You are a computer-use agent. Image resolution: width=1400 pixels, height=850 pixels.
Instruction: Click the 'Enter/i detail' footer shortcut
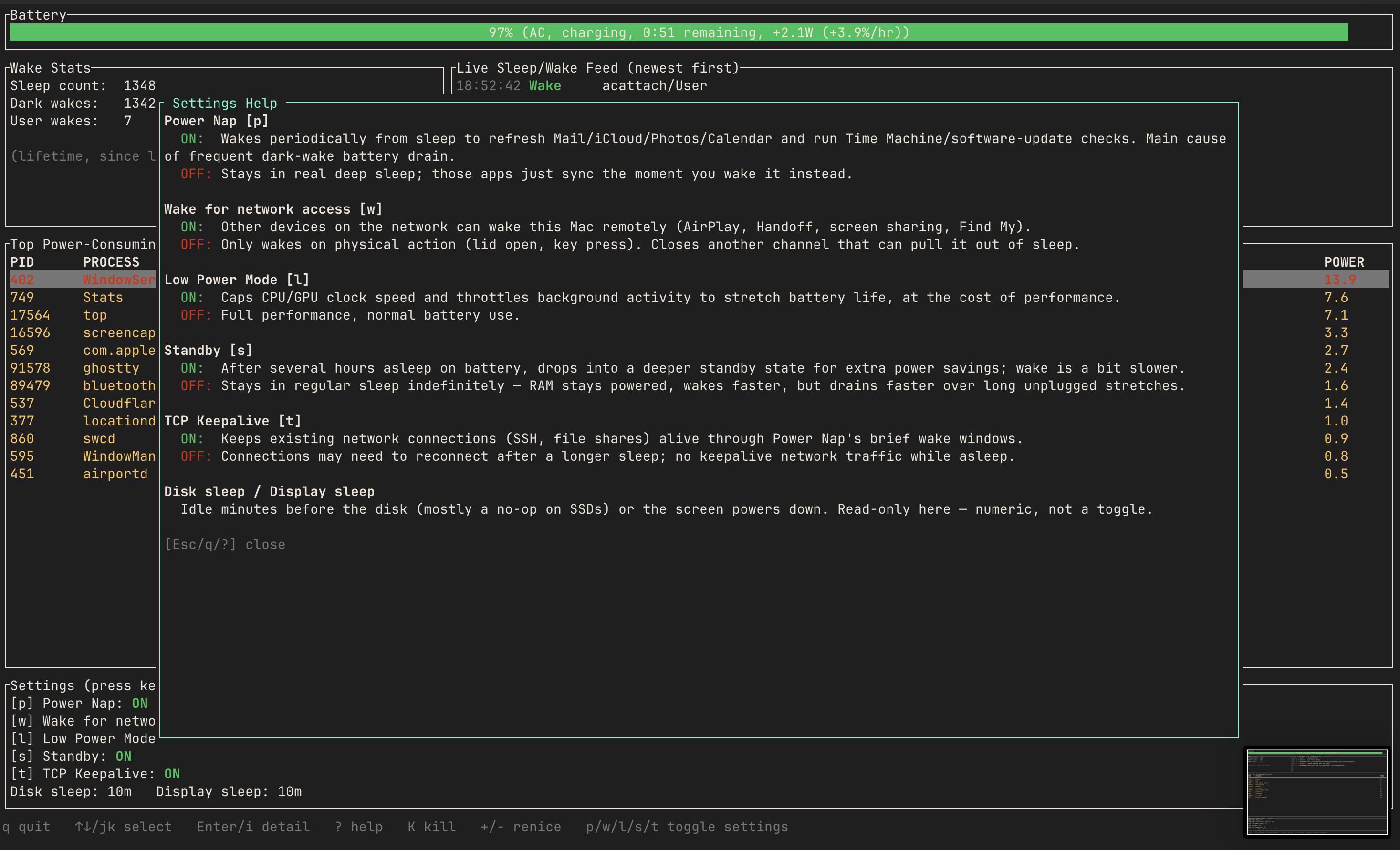(x=253, y=827)
